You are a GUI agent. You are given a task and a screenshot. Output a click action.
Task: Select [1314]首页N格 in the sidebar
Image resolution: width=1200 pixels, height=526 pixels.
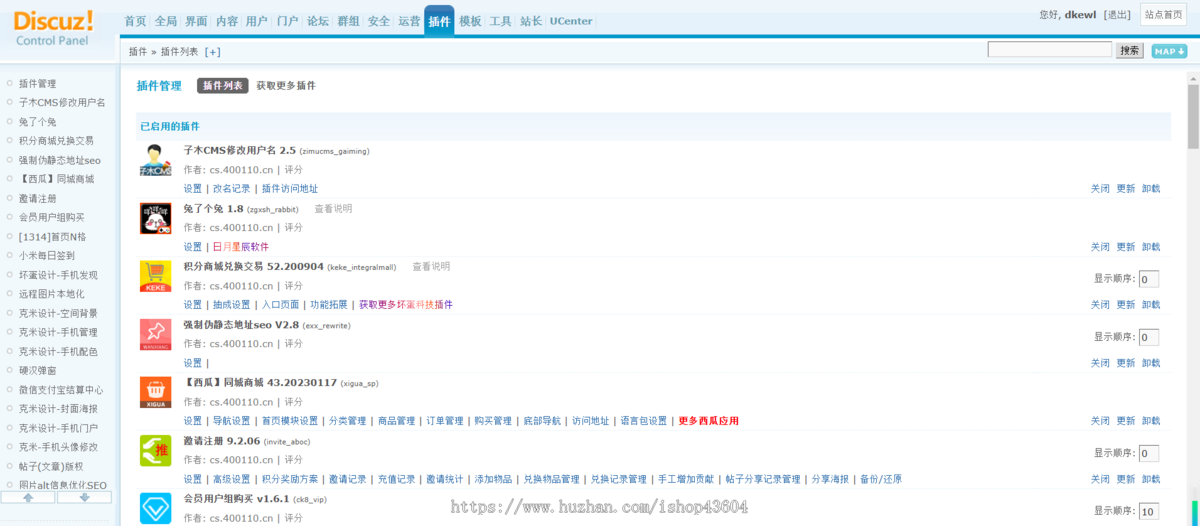52,236
